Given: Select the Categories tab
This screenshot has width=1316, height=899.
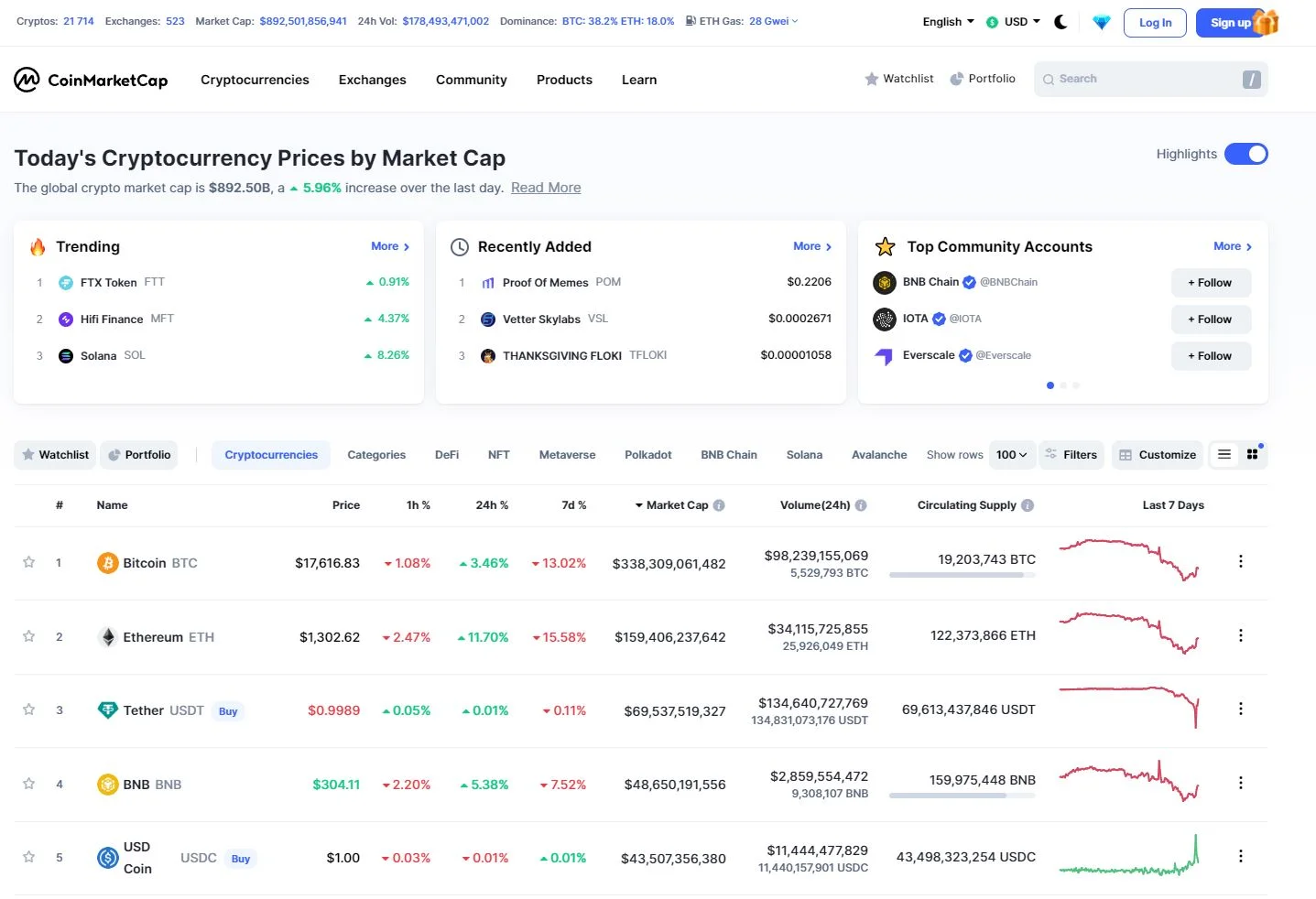Looking at the screenshot, I should 376,455.
